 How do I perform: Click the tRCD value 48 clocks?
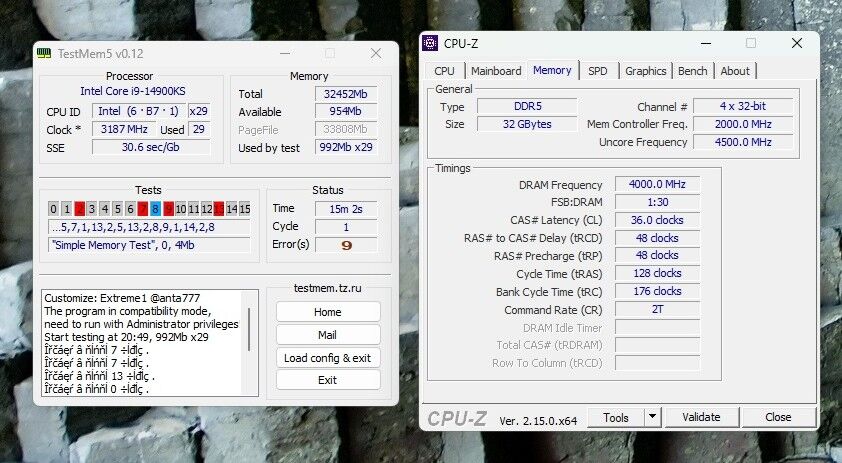pos(657,238)
